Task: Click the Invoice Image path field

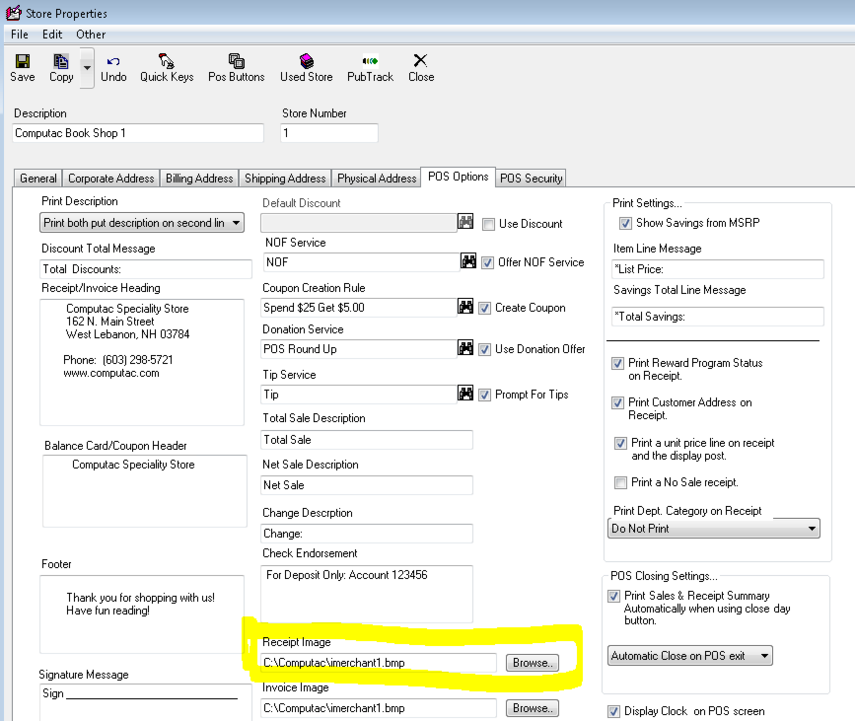Action: point(378,708)
